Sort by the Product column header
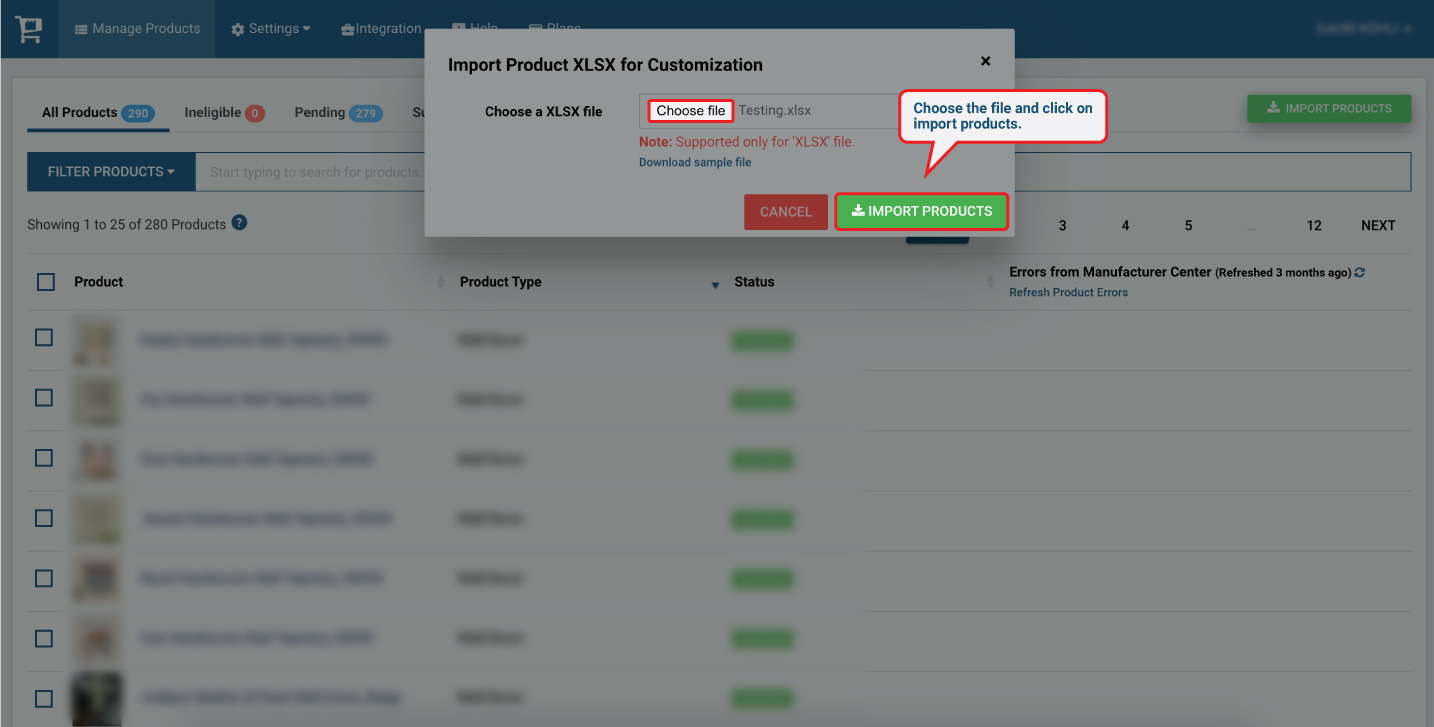Viewport: 1434px width, 727px height. (x=99, y=282)
